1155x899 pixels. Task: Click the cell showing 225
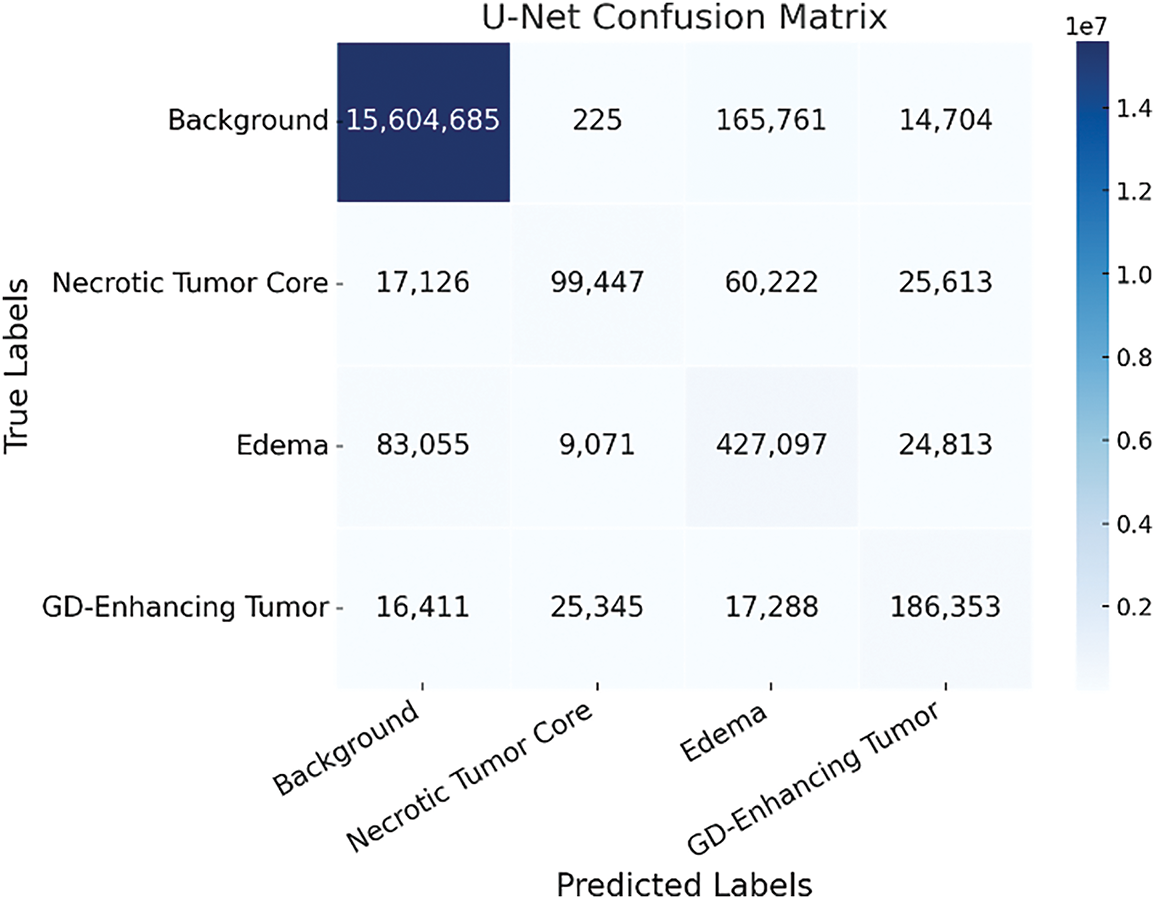(x=596, y=122)
